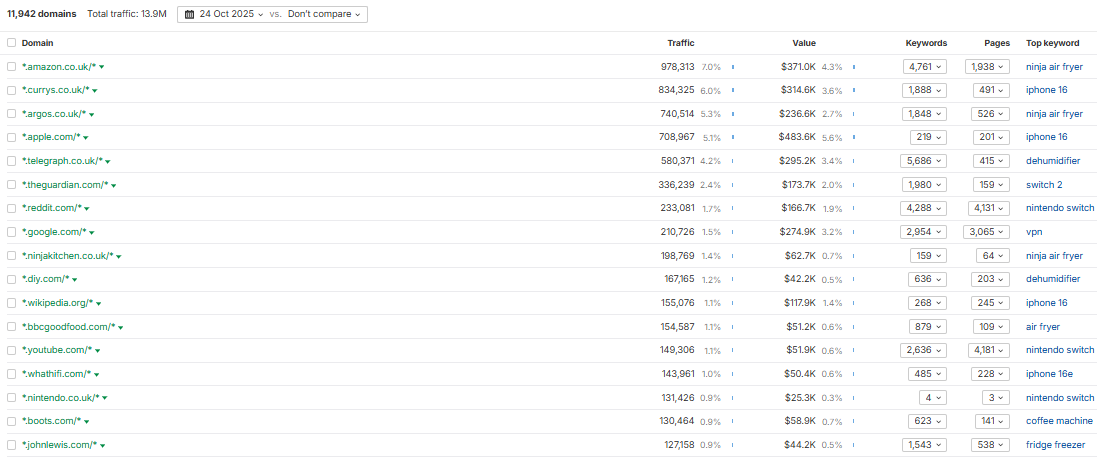Sort the table by the Traffic column
The image size is (1097, 457).
pos(680,43)
